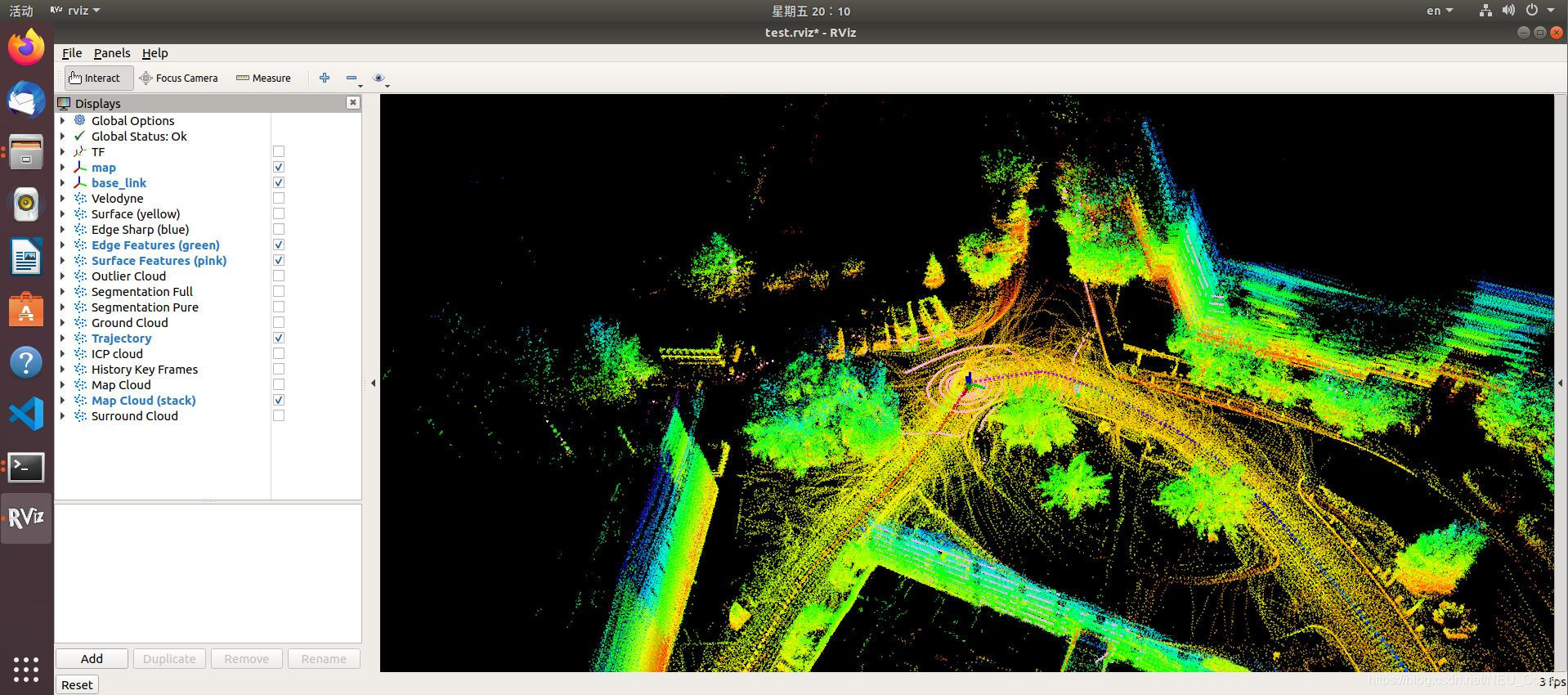Open Help from the dock
This screenshot has height=695, width=1568.
tap(26, 362)
